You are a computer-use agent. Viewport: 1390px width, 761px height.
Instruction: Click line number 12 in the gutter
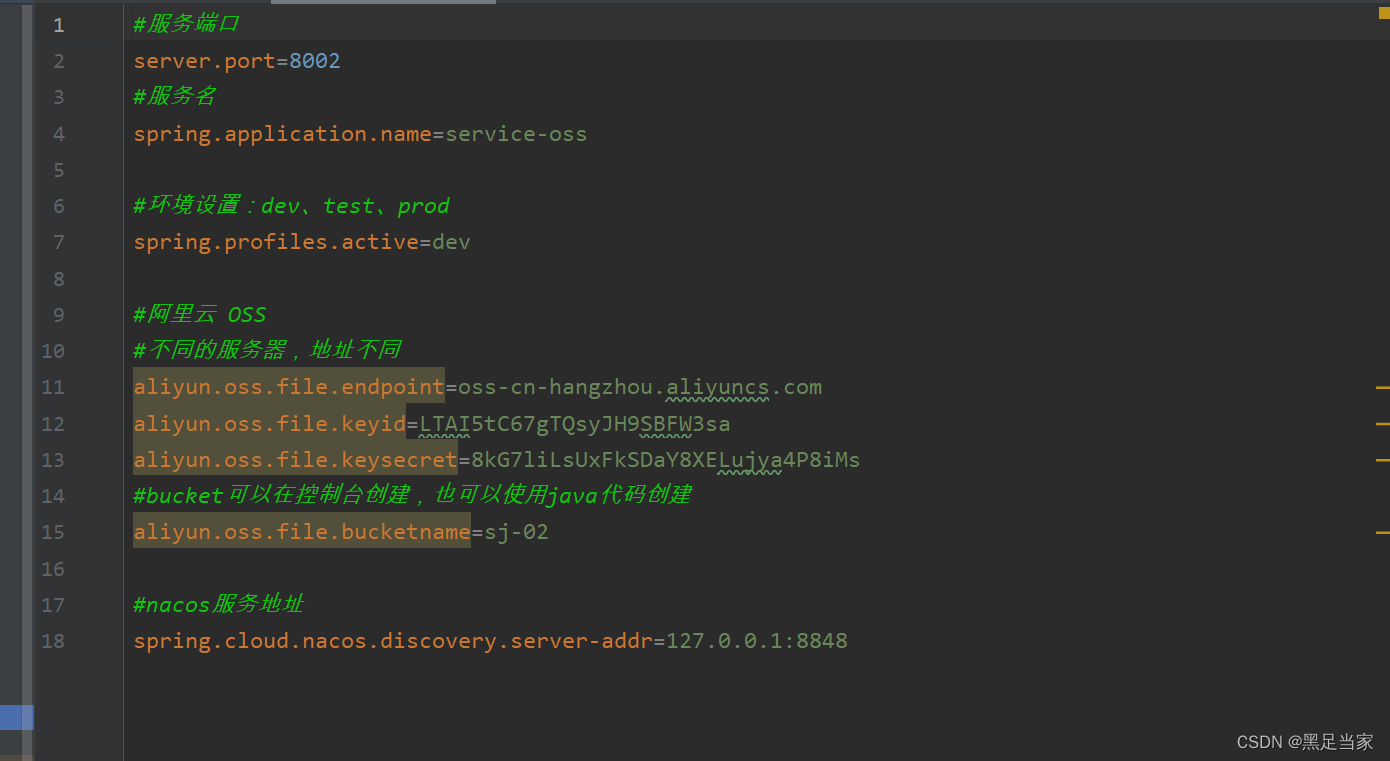pos(53,424)
